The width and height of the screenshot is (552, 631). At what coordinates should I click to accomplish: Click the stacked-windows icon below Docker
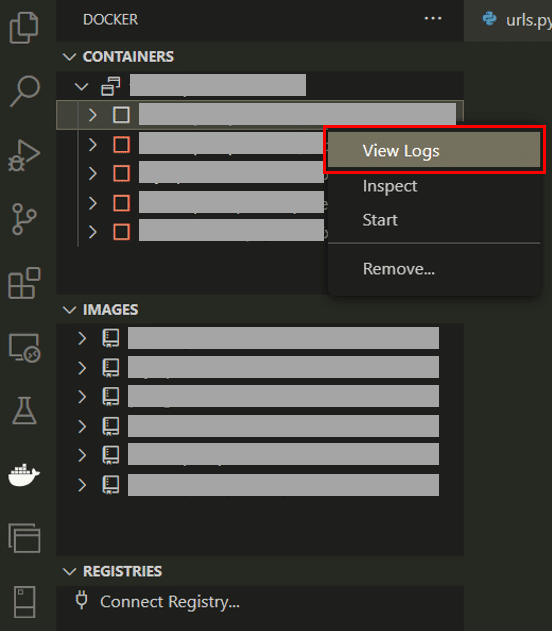pos(24,538)
